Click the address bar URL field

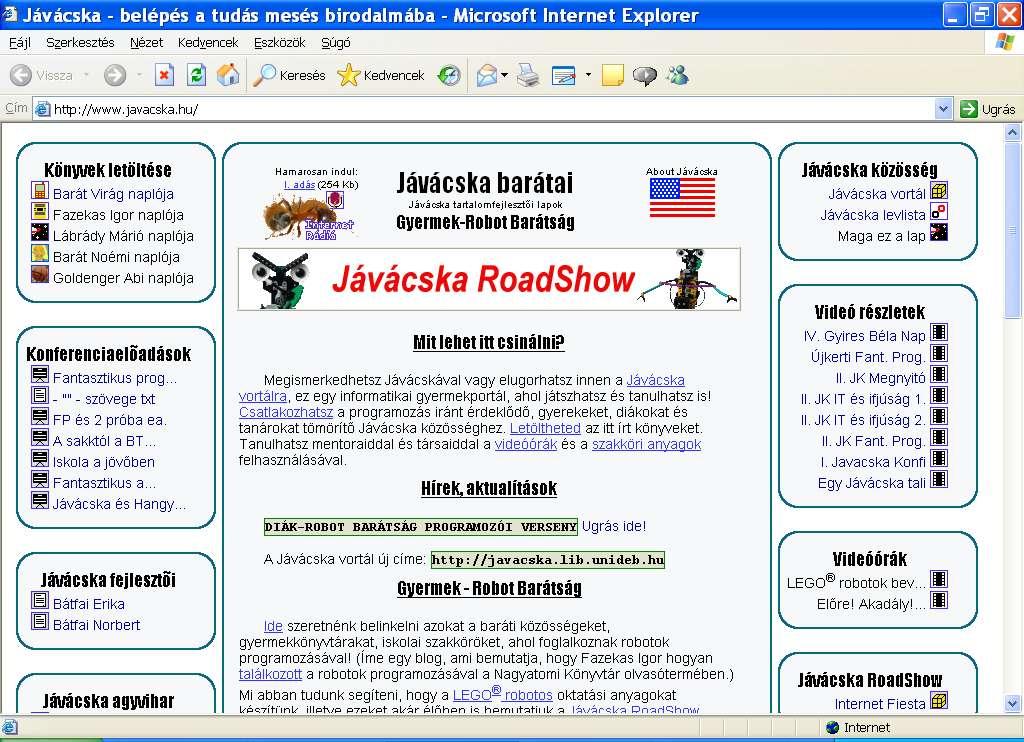485,109
